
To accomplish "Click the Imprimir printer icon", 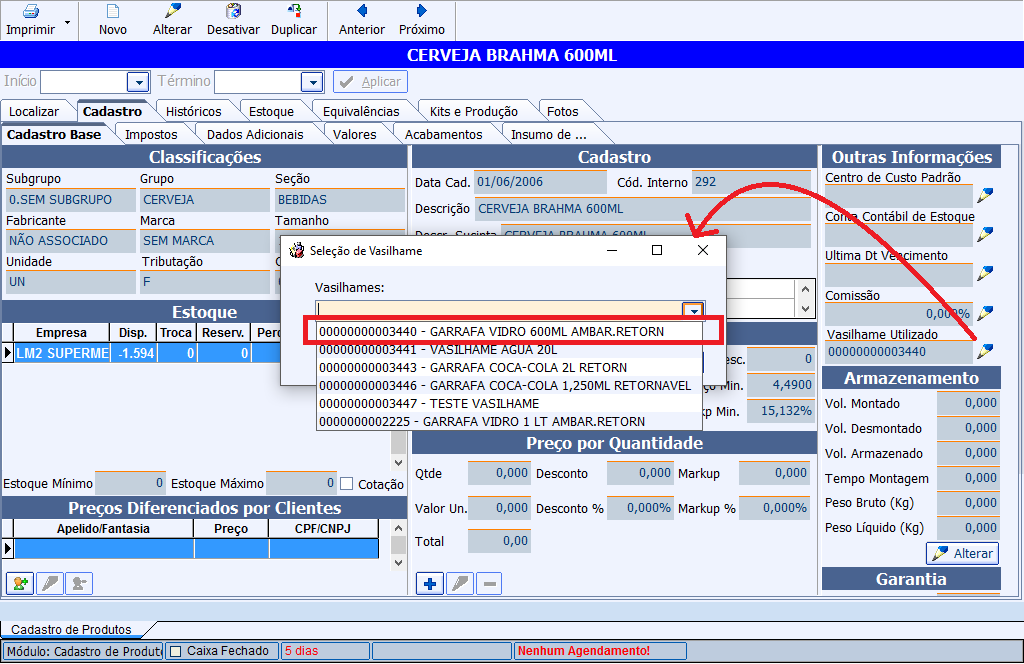I will [x=30, y=12].
